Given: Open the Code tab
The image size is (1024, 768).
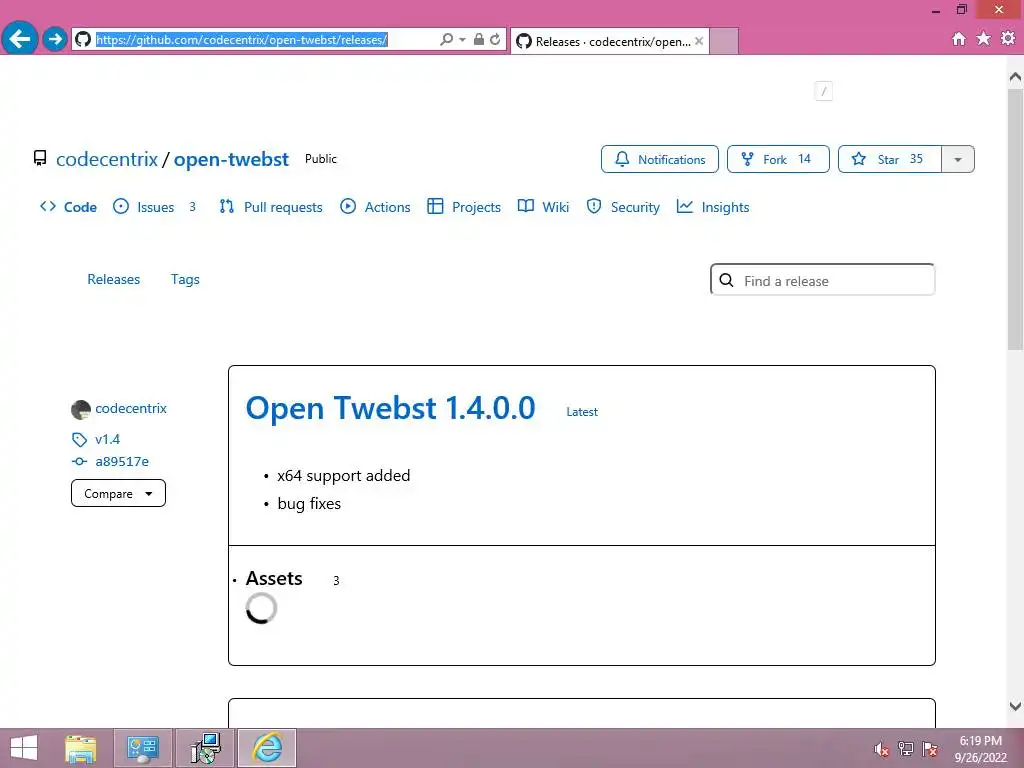Looking at the screenshot, I should click(x=69, y=207).
